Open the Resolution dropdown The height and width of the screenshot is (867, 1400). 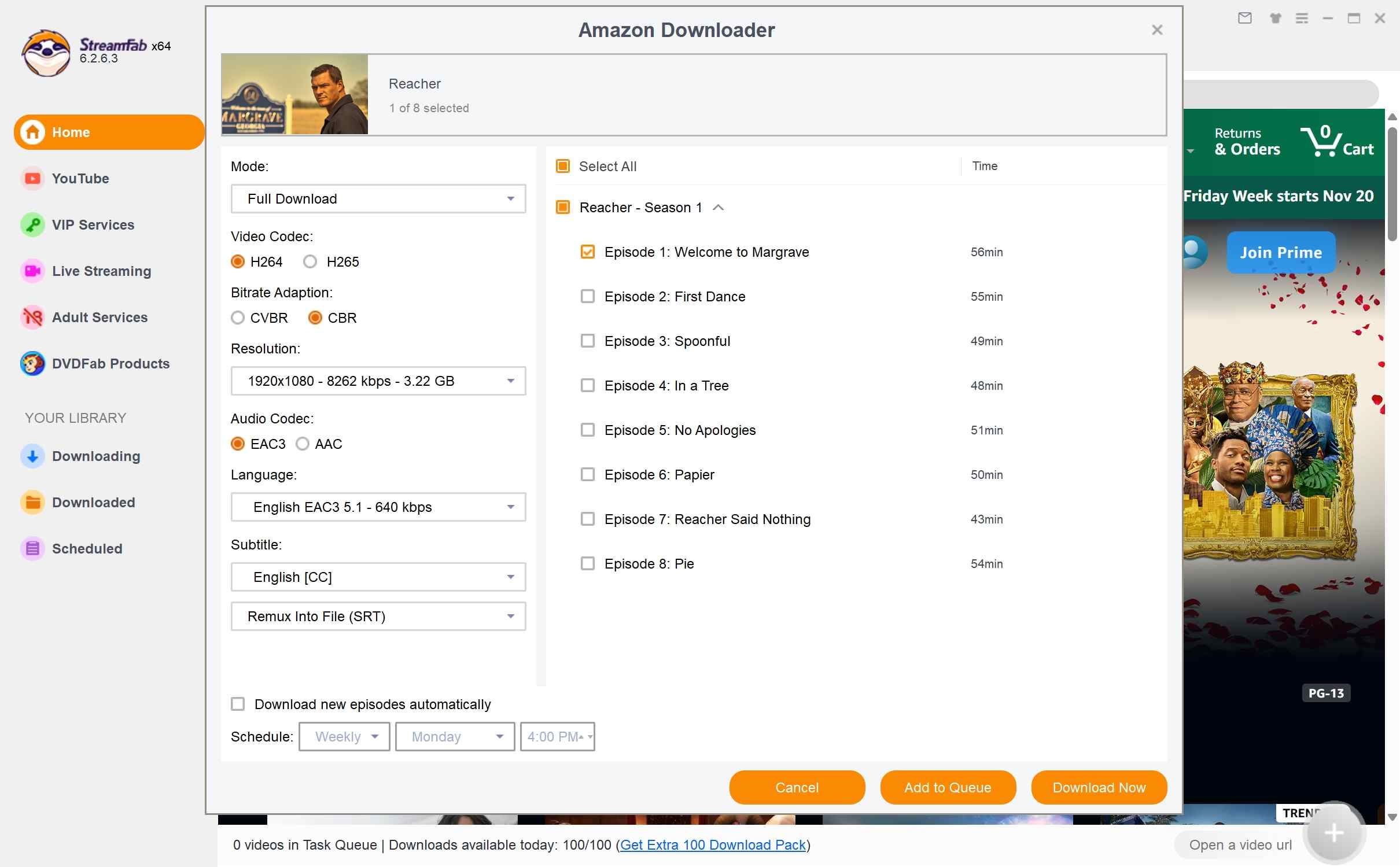[x=378, y=381]
